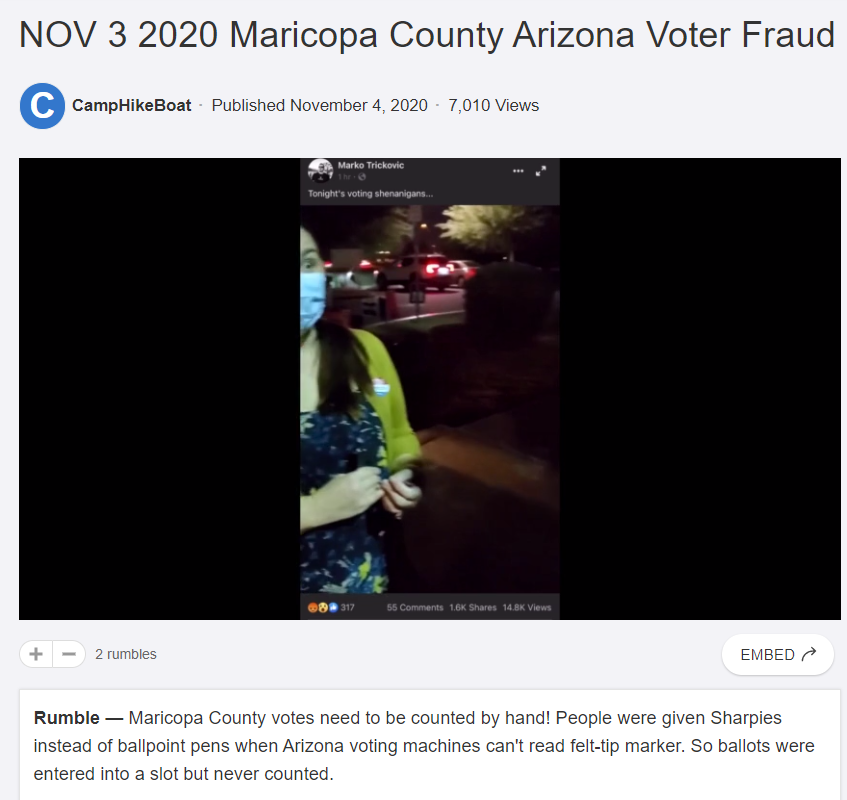Click the Rumble description text box
The image size is (847, 800).
[x=430, y=745]
